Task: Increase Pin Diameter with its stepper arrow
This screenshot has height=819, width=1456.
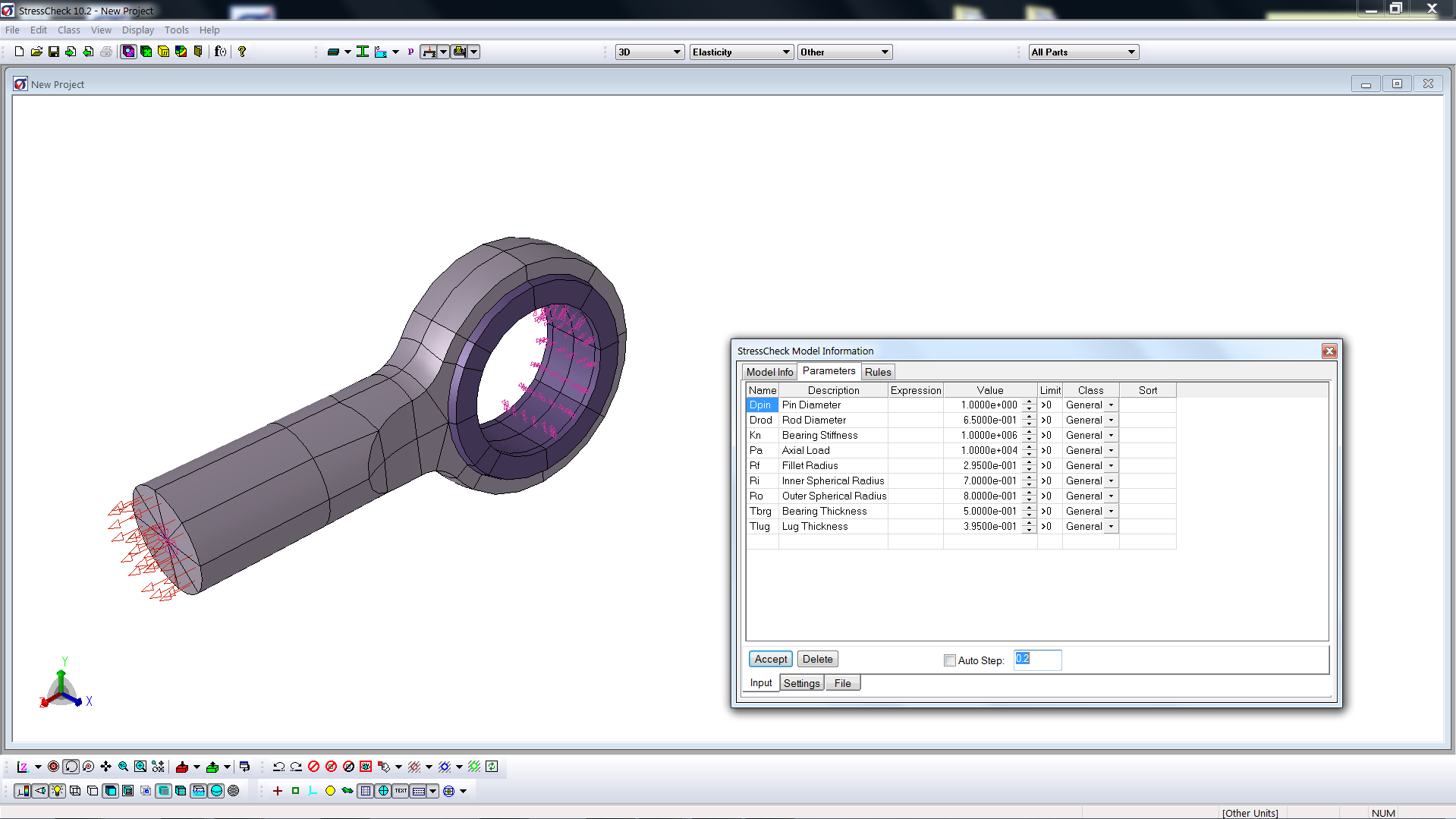Action: 1030,402
